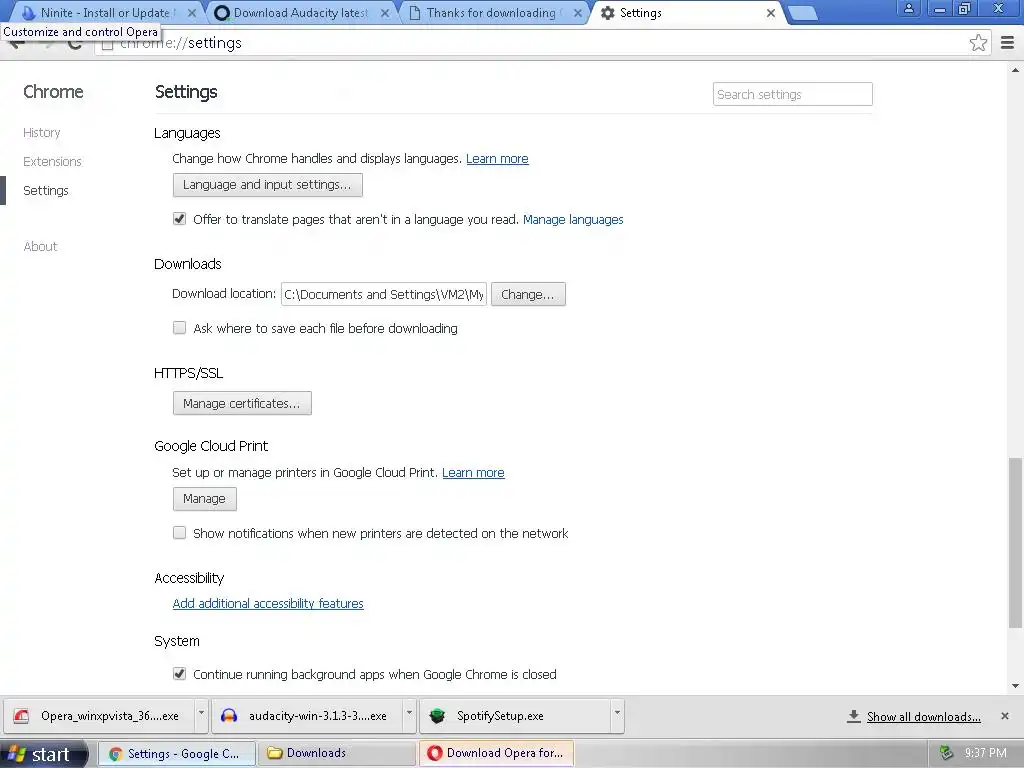Bookmark this page with the star icon
Viewport: 1024px width, 768px height.
click(978, 42)
